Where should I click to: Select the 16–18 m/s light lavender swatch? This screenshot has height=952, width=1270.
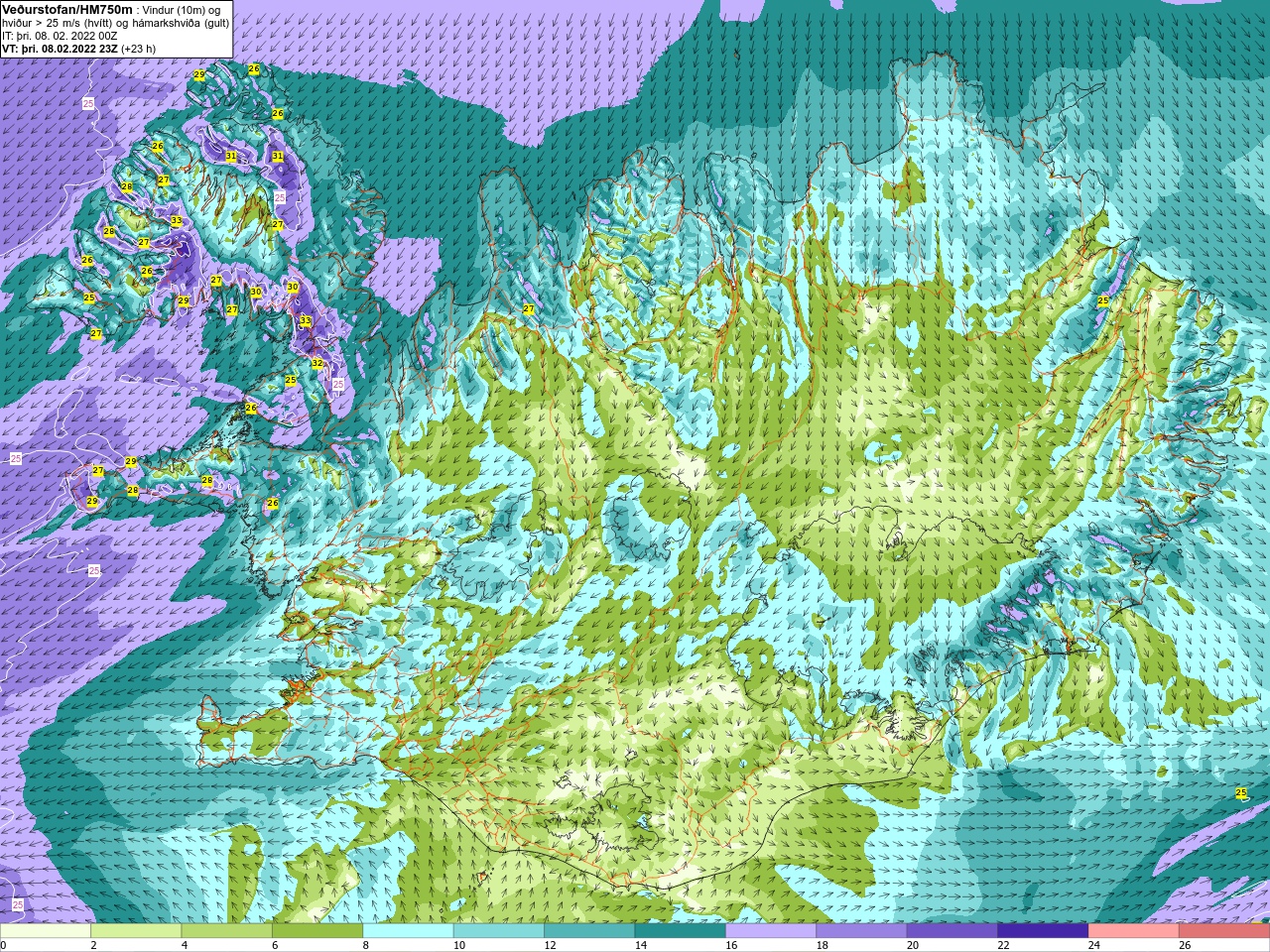pyautogui.click(x=771, y=931)
